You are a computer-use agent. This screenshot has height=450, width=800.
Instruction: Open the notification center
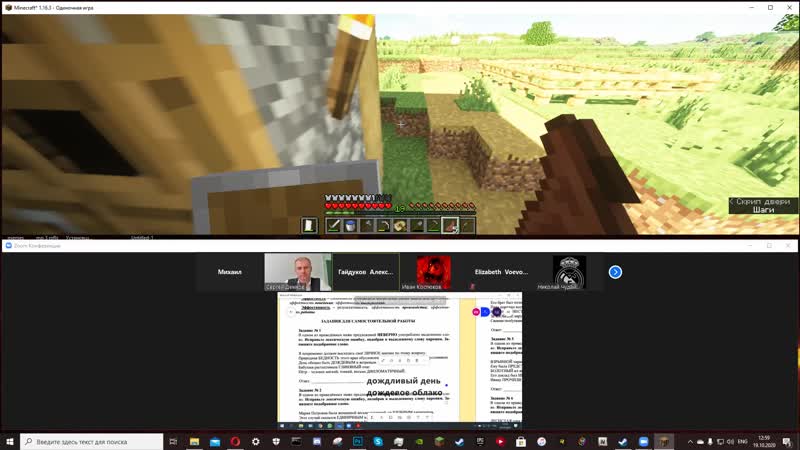(787, 441)
